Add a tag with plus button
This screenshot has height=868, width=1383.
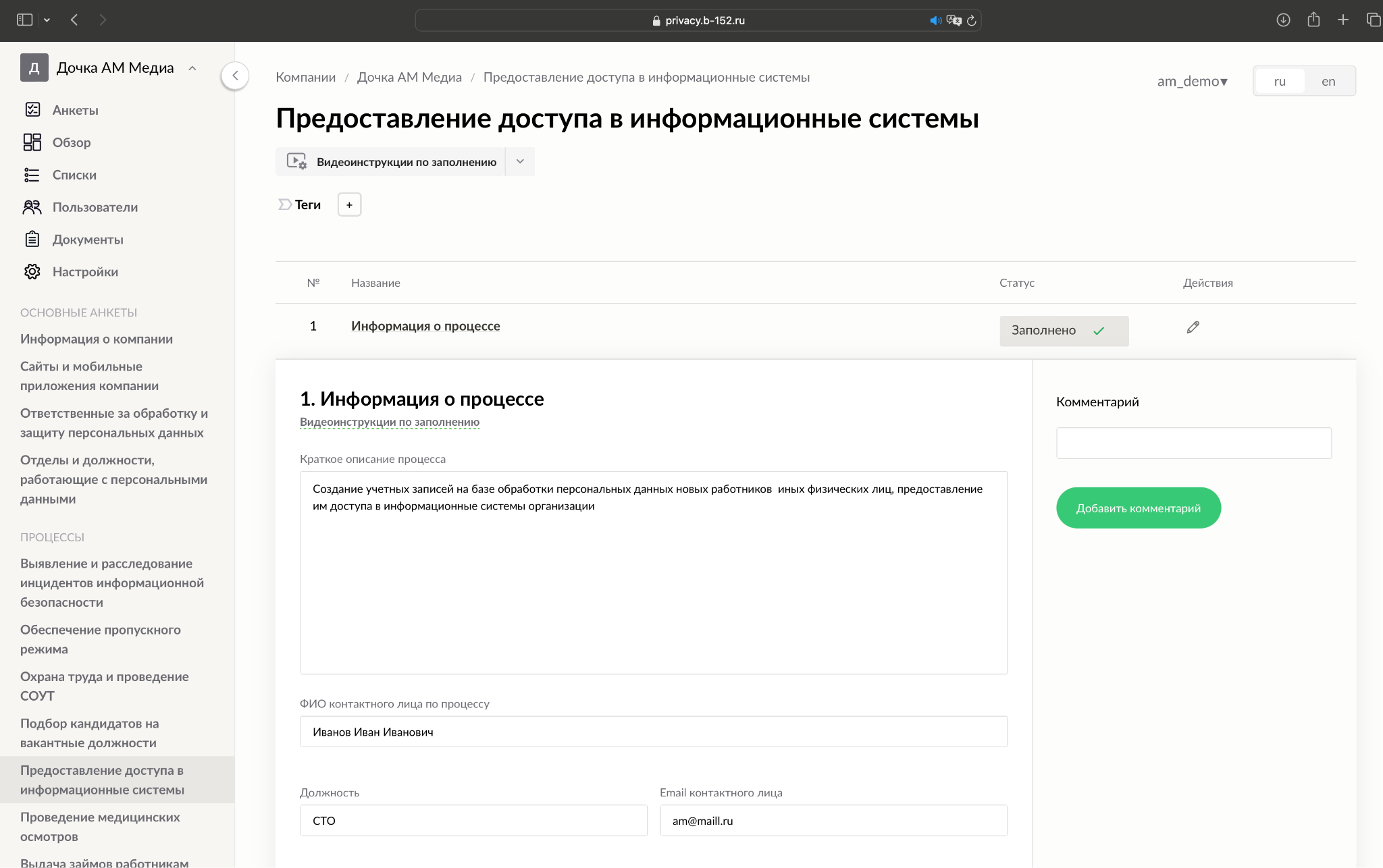tap(349, 205)
